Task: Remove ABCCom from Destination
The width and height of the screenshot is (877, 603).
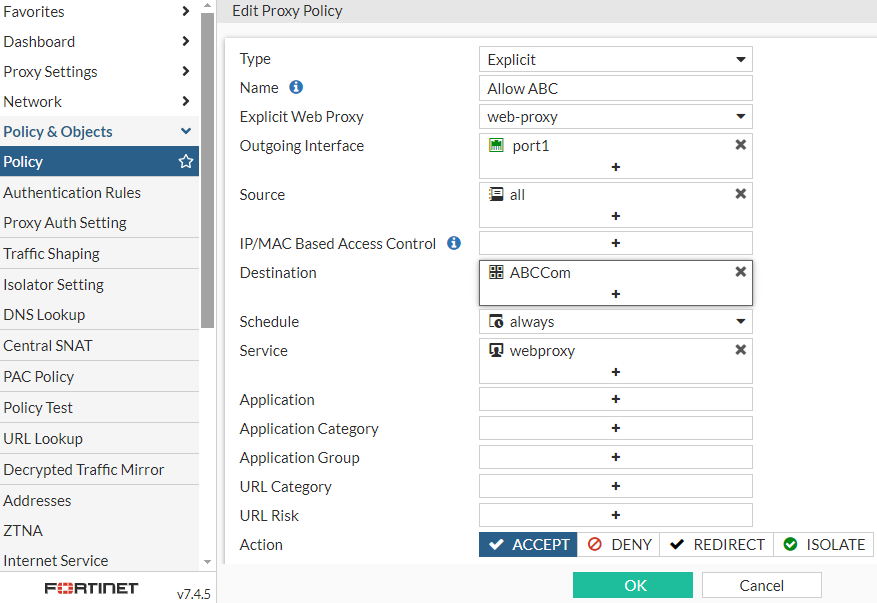Action: click(x=741, y=272)
